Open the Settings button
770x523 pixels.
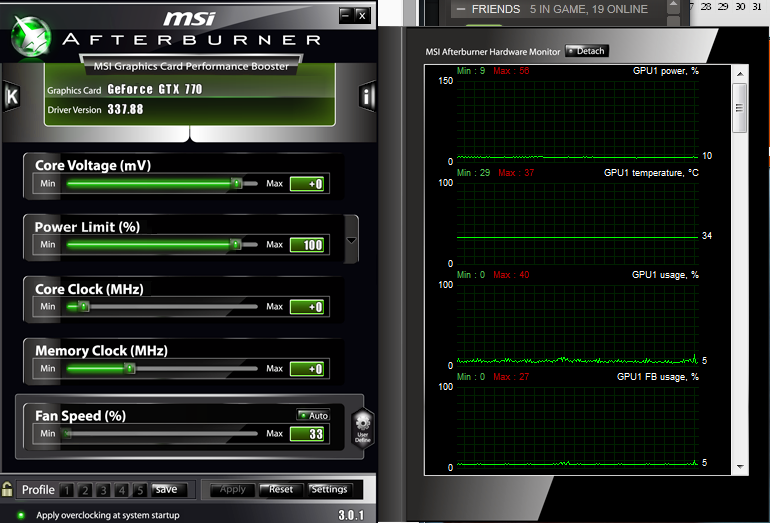pos(330,490)
